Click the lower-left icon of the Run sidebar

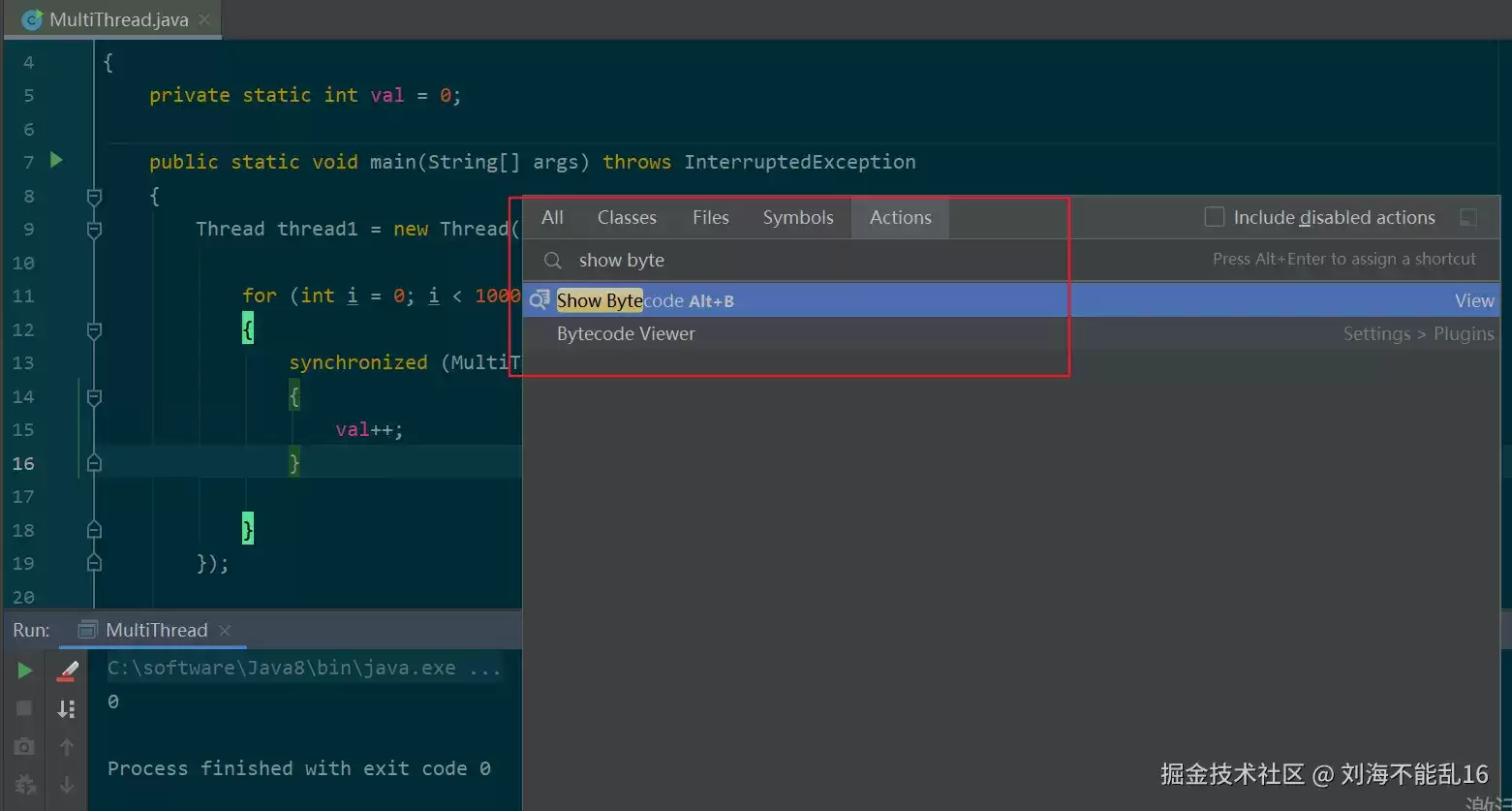tap(24, 784)
